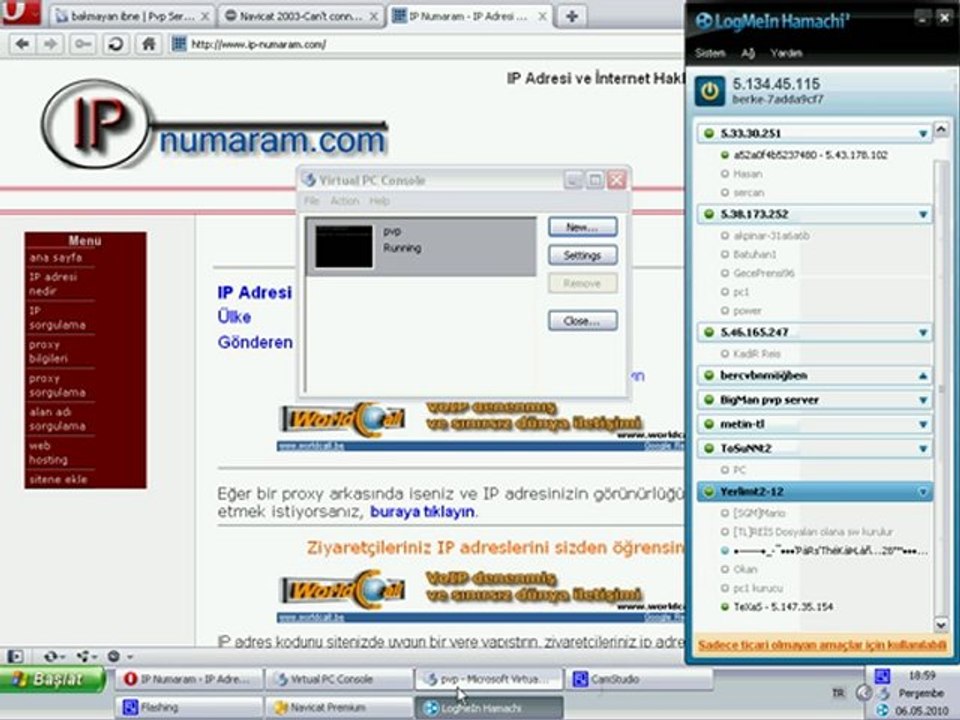Switch to CamStudio in the taskbar

(x=638, y=679)
